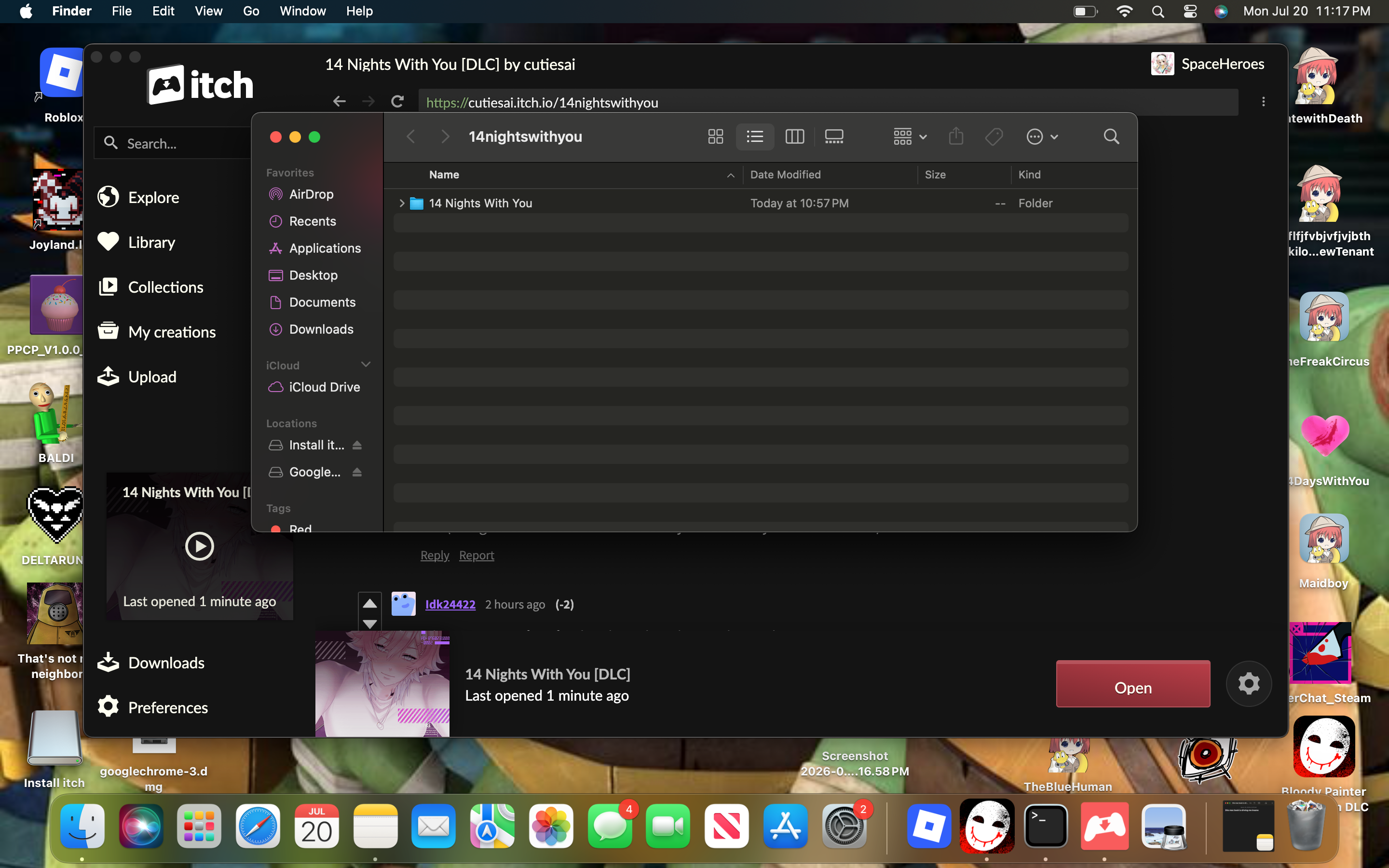Viewport: 1389px width, 868px height.
Task: Downvote the Idk24422 comment
Action: pos(369,624)
